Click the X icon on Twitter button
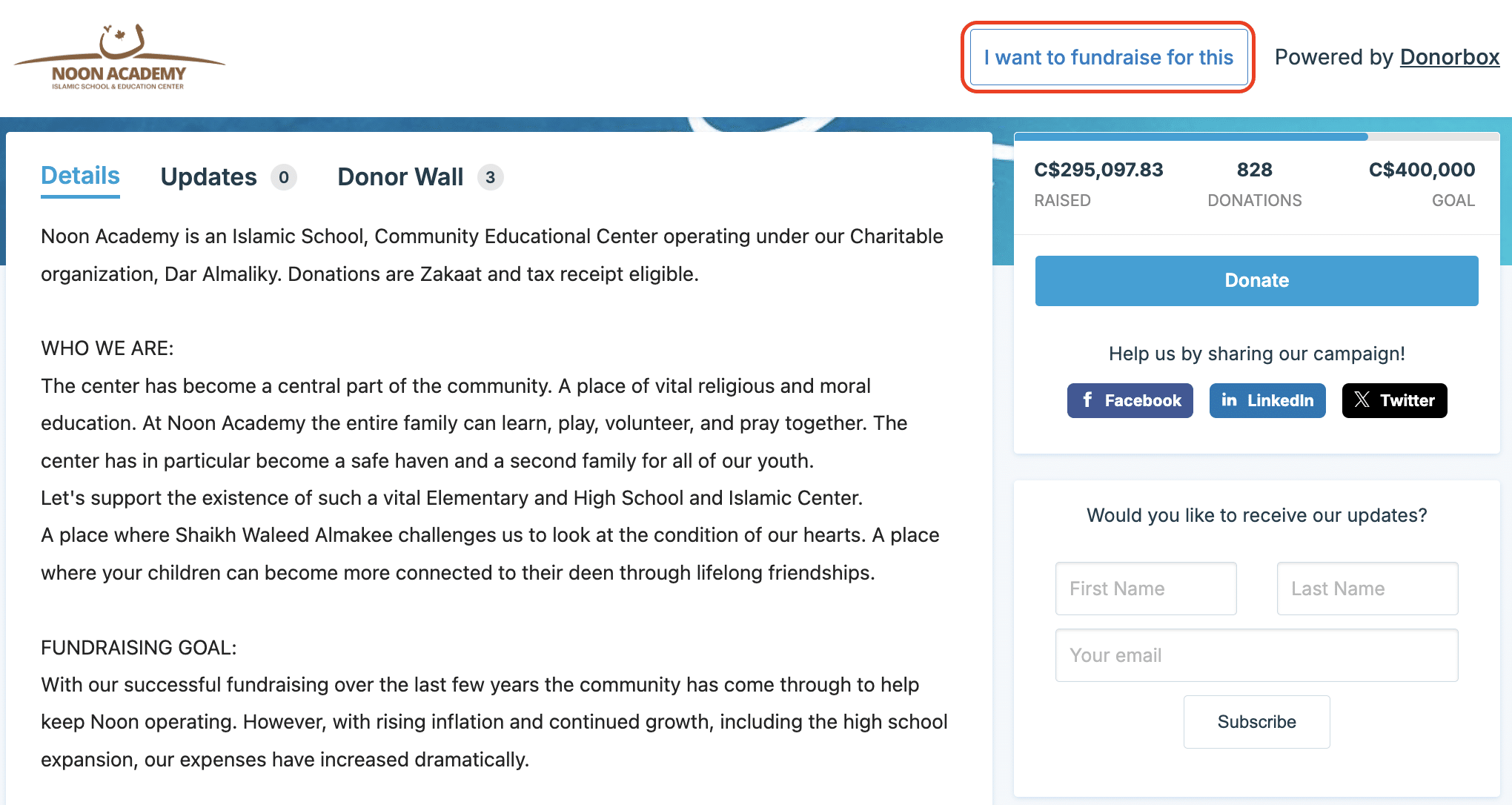 pyautogui.click(x=1362, y=400)
